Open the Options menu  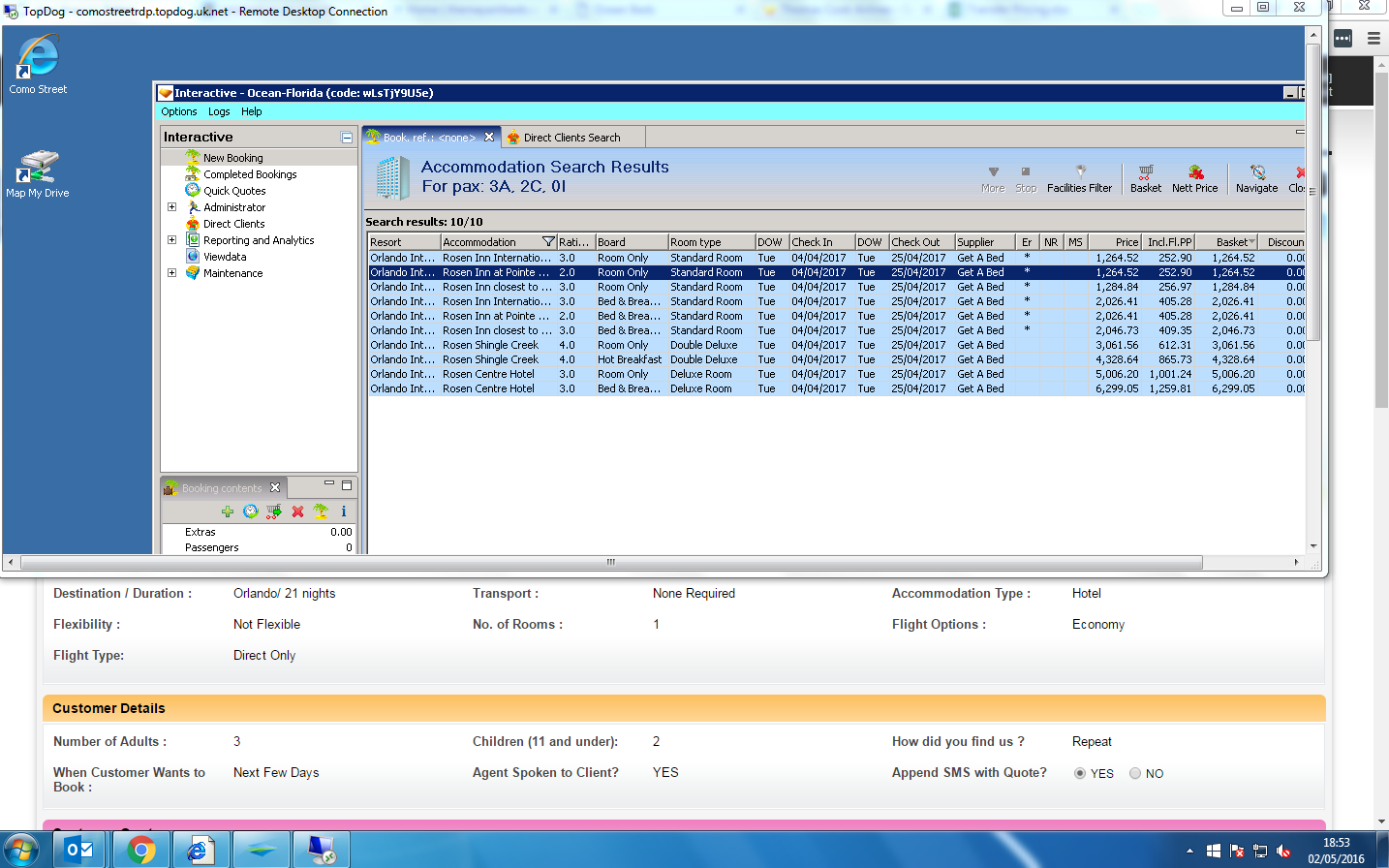pos(179,111)
